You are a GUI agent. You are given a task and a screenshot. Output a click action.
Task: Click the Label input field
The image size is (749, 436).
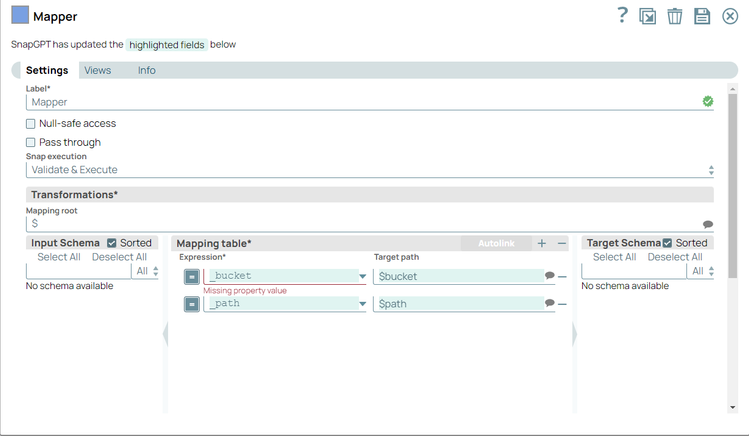click(x=360, y=102)
